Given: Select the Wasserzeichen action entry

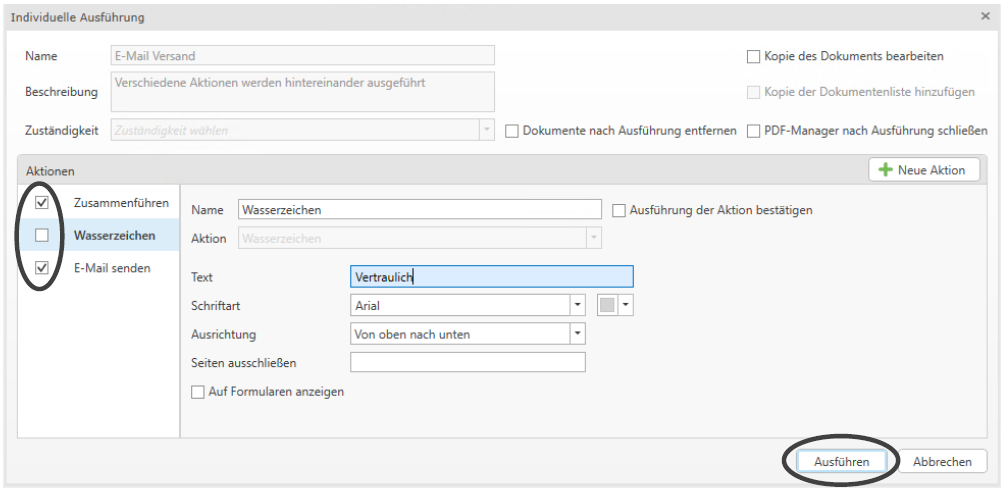Looking at the screenshot, I should (113, 235).
